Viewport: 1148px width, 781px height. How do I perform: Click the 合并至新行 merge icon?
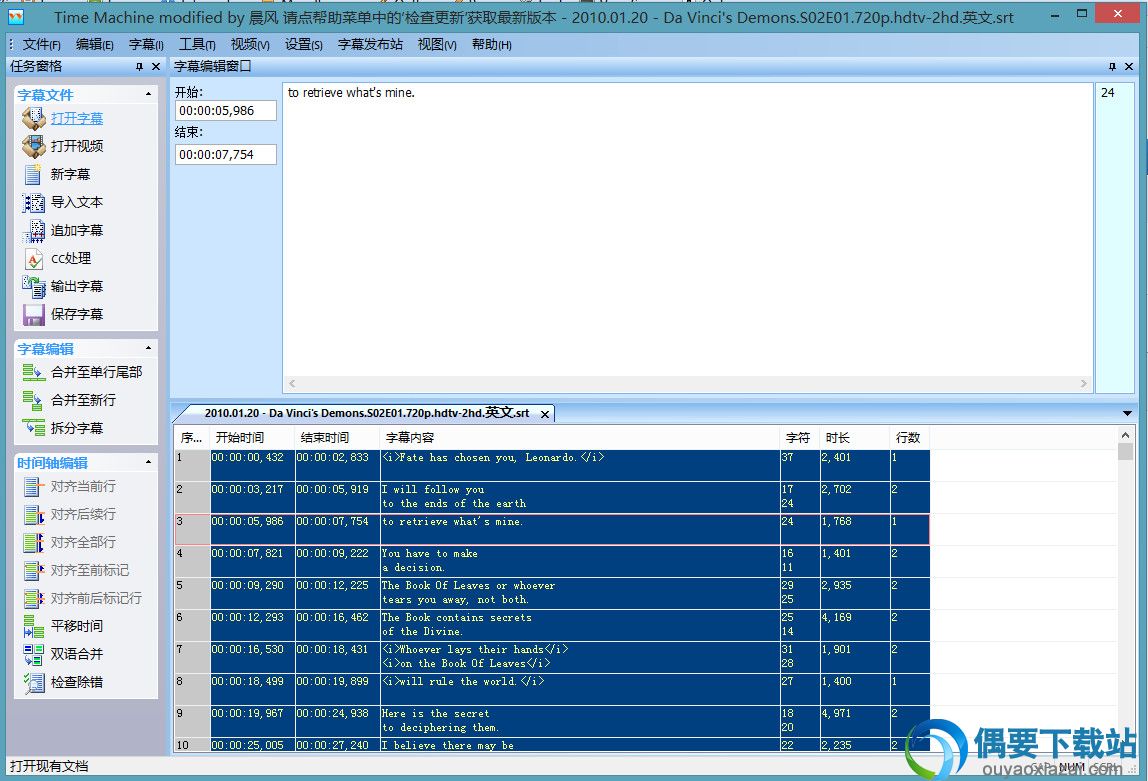click(34, 400)
